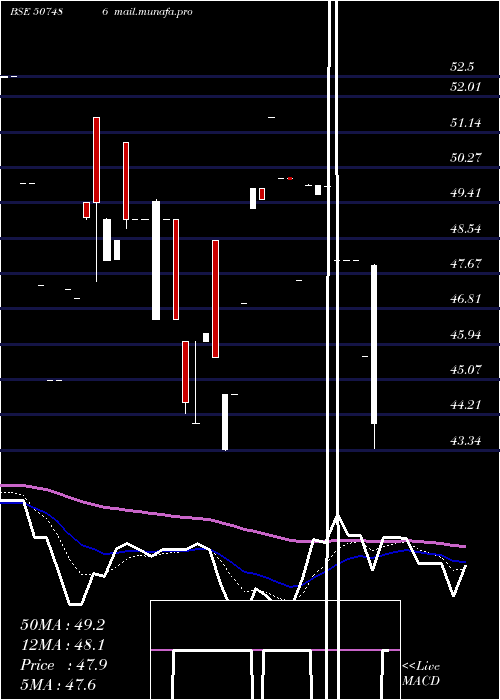
Task: Click the 52.01 price level label
Action: 466,87
